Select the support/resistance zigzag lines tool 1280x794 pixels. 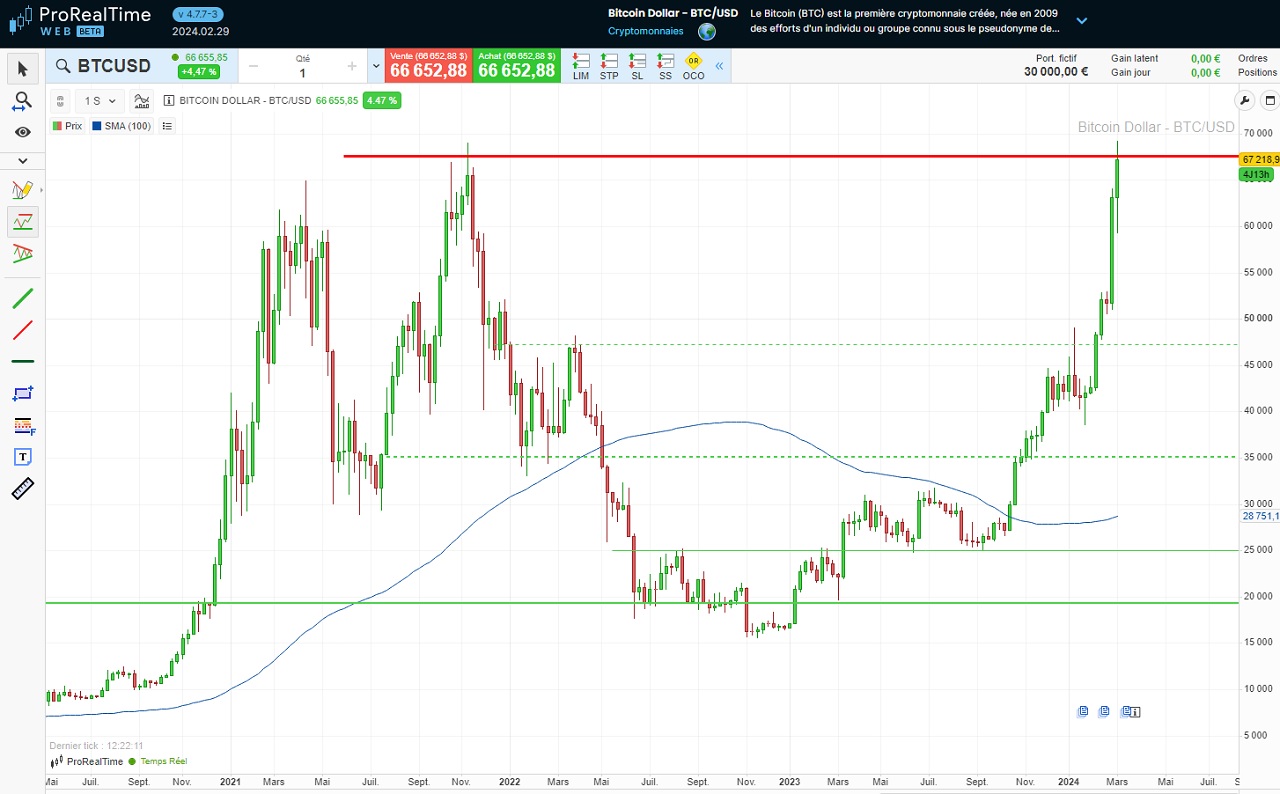click(x=22, y=222)
